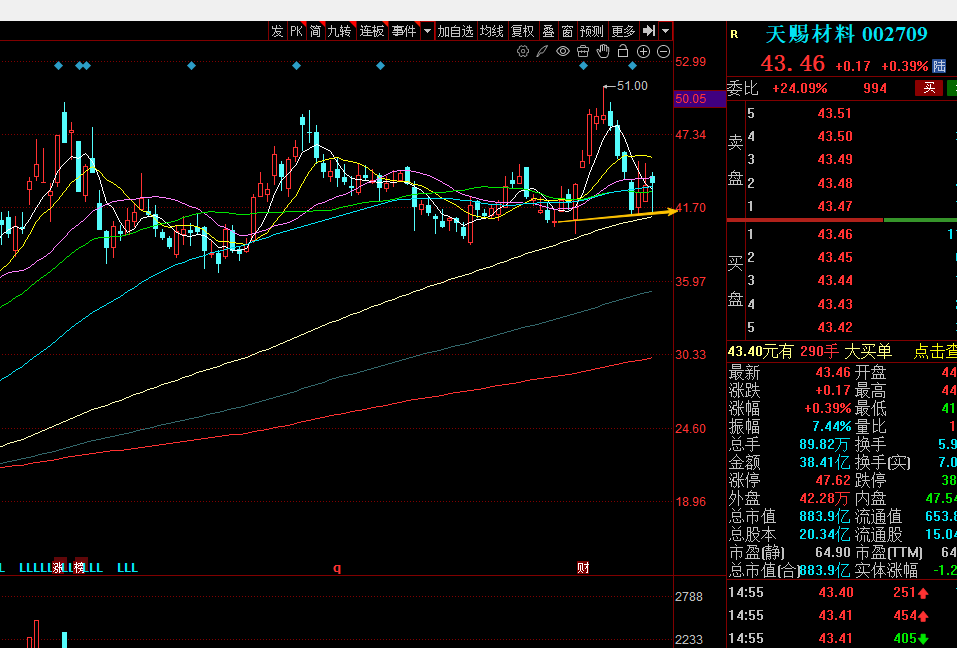The image size is (957, 648).
Task: Open the PK comparison button
Action: [x=297, y=31]
